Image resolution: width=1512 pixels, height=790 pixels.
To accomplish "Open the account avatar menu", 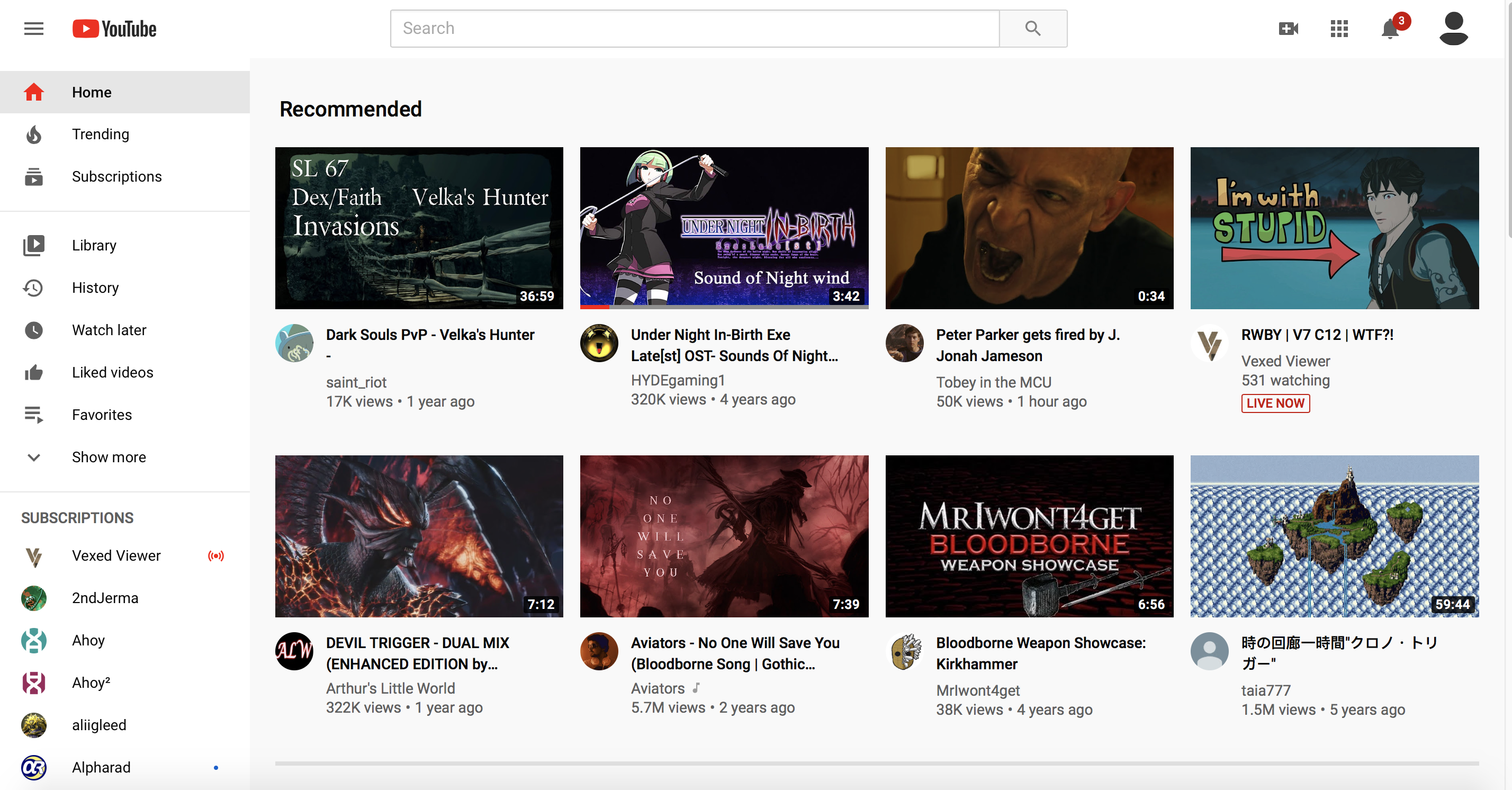I will [1453, 28].
